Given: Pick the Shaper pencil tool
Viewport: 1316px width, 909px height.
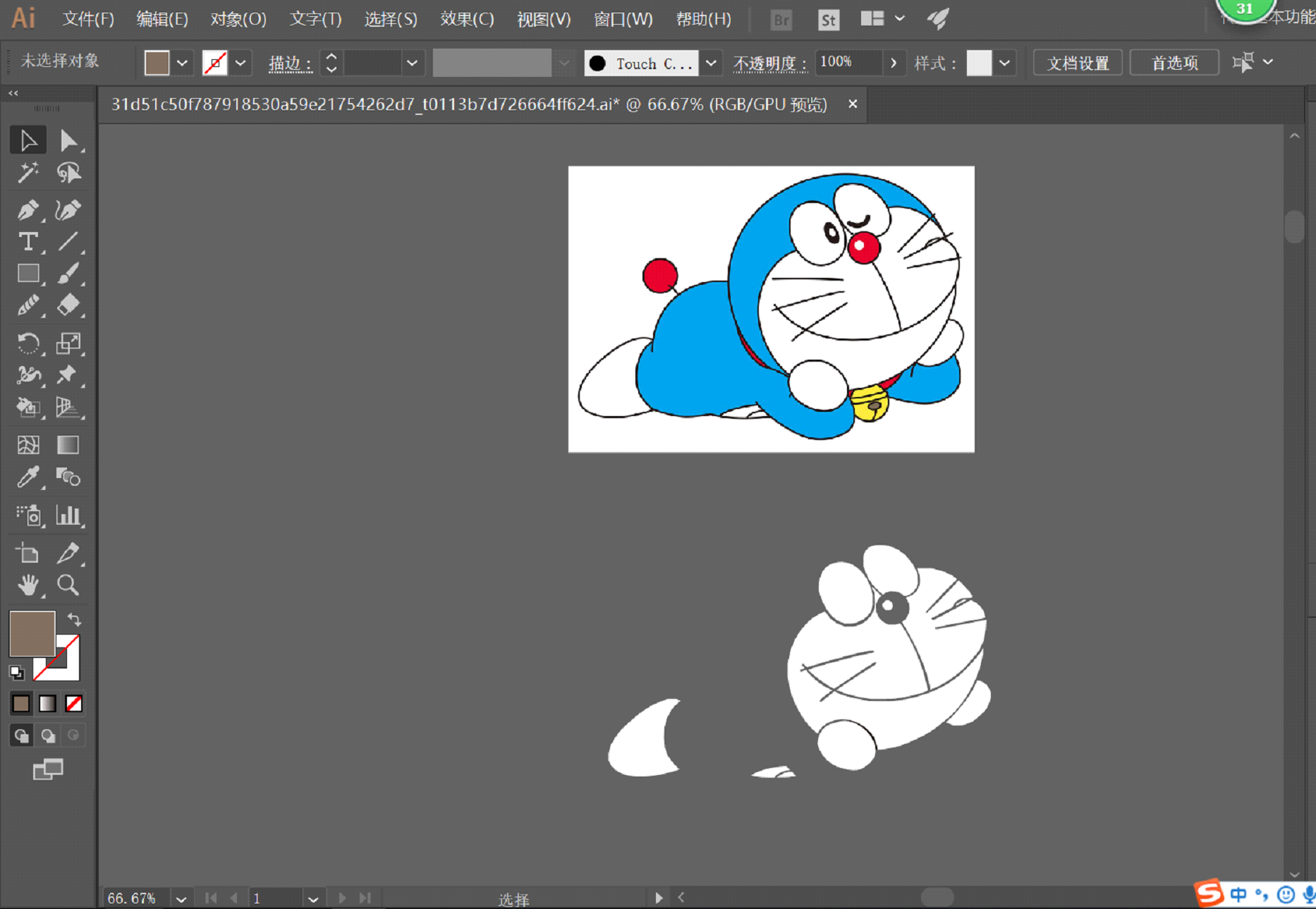Looking at the screenshot, I should 28,305.
